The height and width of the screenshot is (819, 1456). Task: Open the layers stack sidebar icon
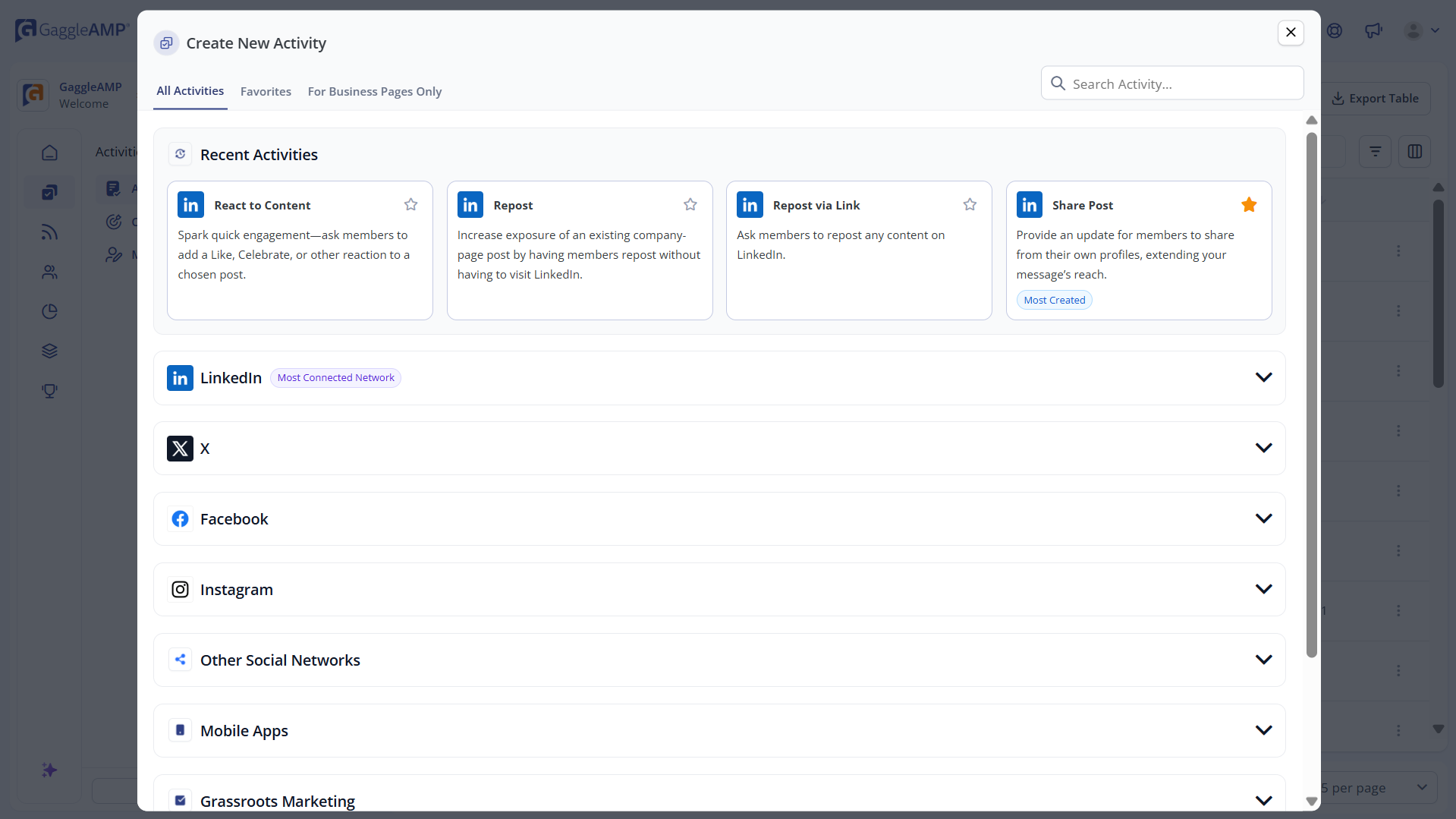pos(49,351)
